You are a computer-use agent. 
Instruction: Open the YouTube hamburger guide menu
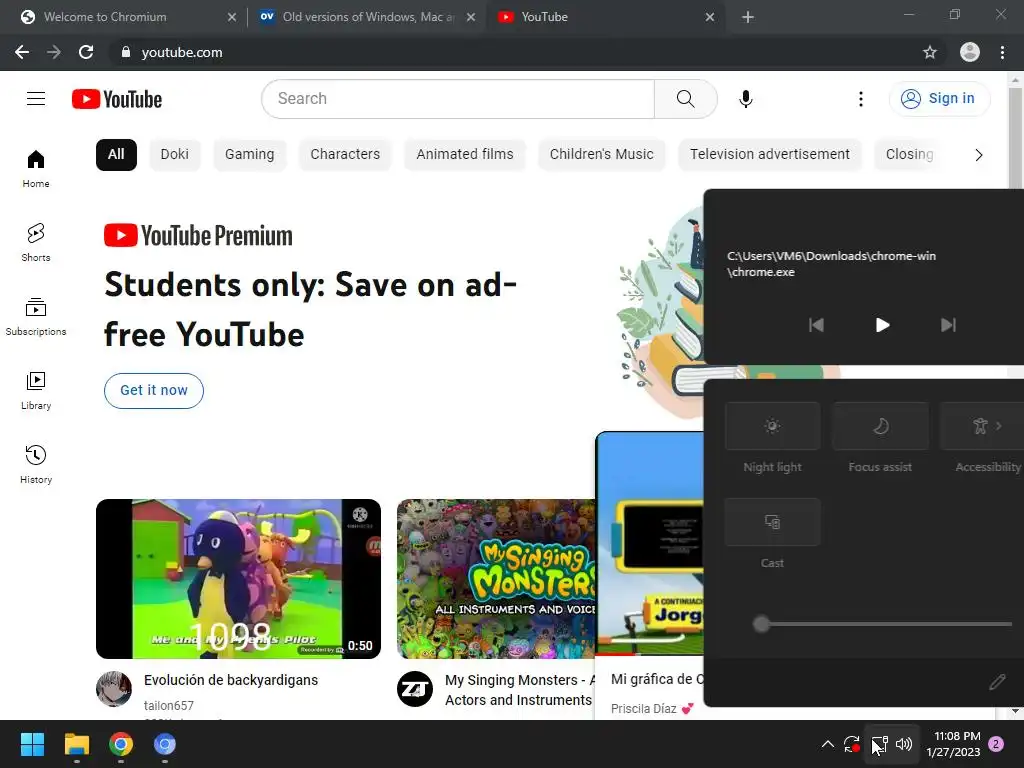click(36, 99)
